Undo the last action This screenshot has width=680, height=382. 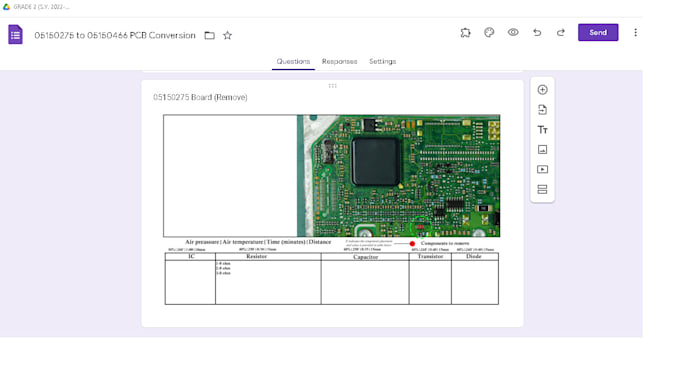537,33
